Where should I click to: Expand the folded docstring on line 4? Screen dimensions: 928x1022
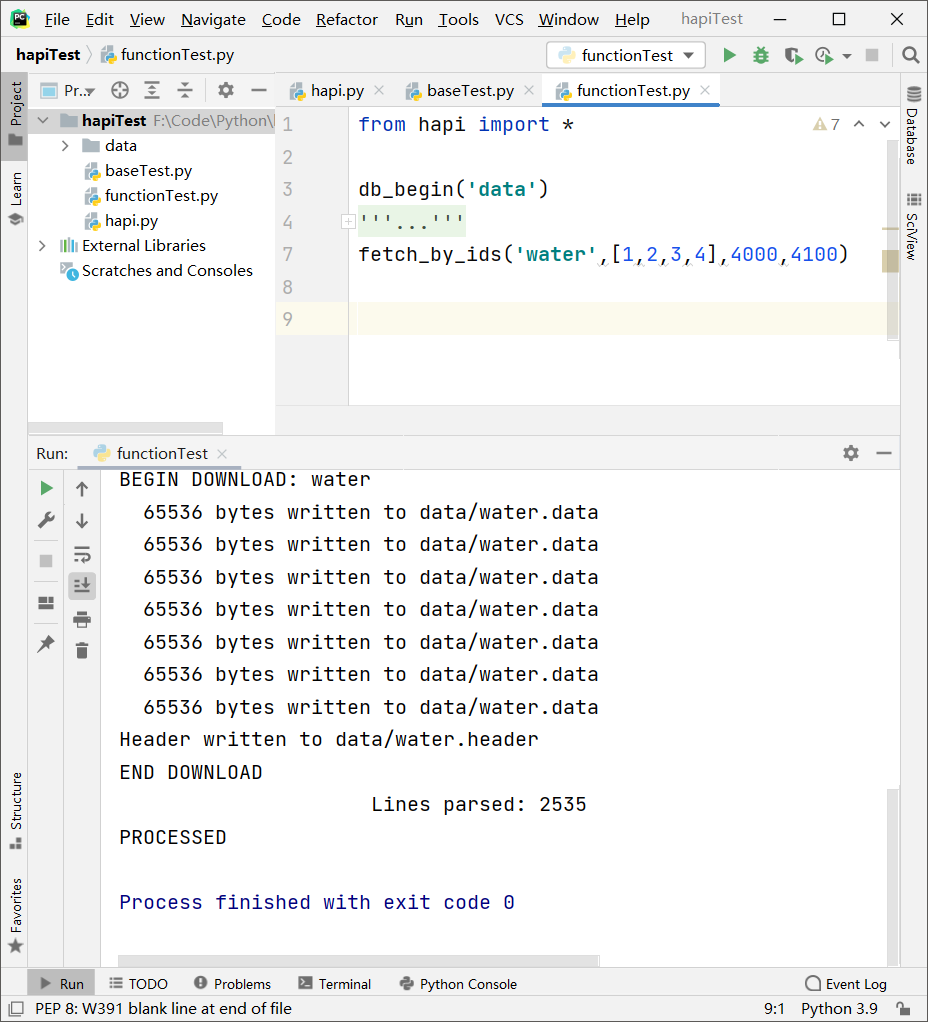point(348,221)
